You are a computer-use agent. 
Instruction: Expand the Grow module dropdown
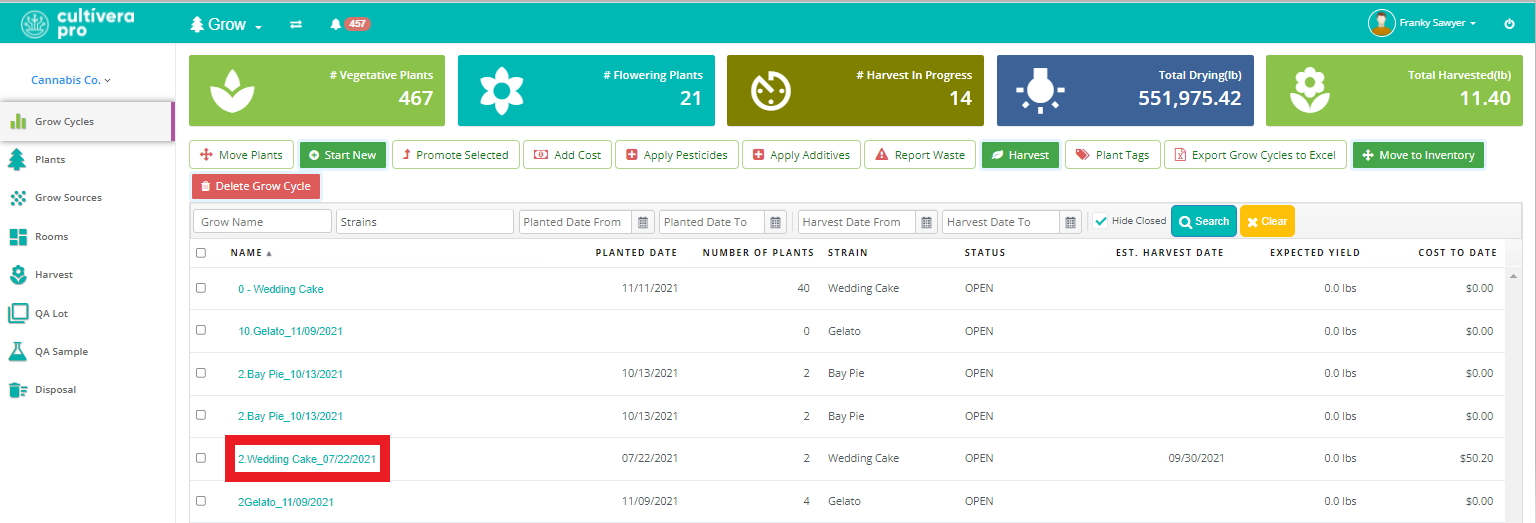click(x=226, y=24)
